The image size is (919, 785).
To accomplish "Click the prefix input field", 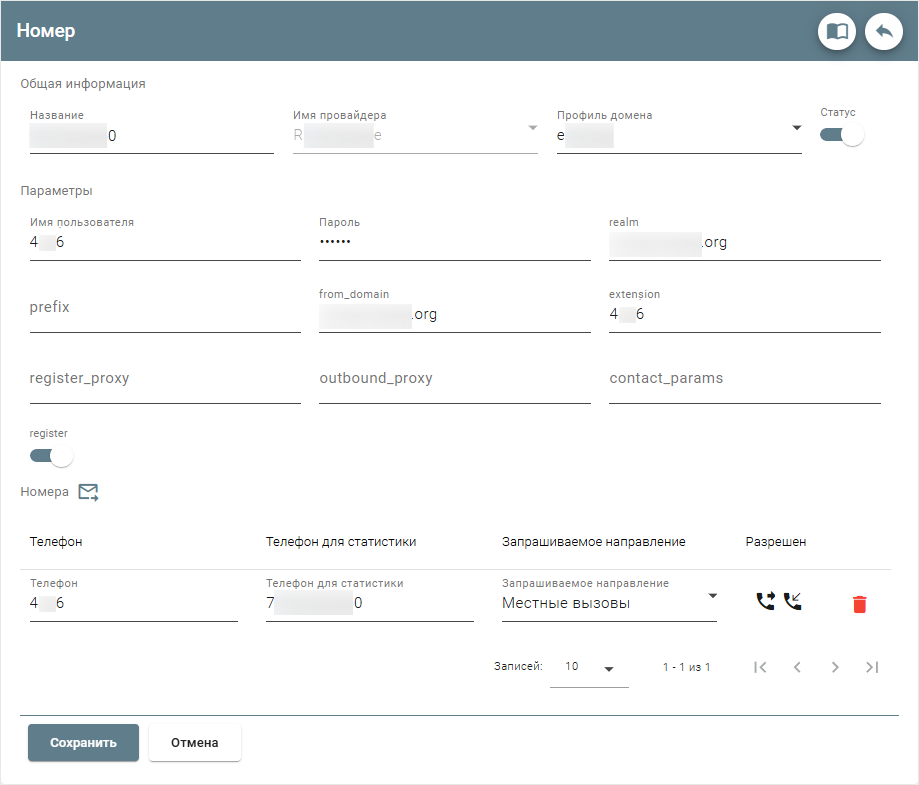I will [x=165, y=308].
